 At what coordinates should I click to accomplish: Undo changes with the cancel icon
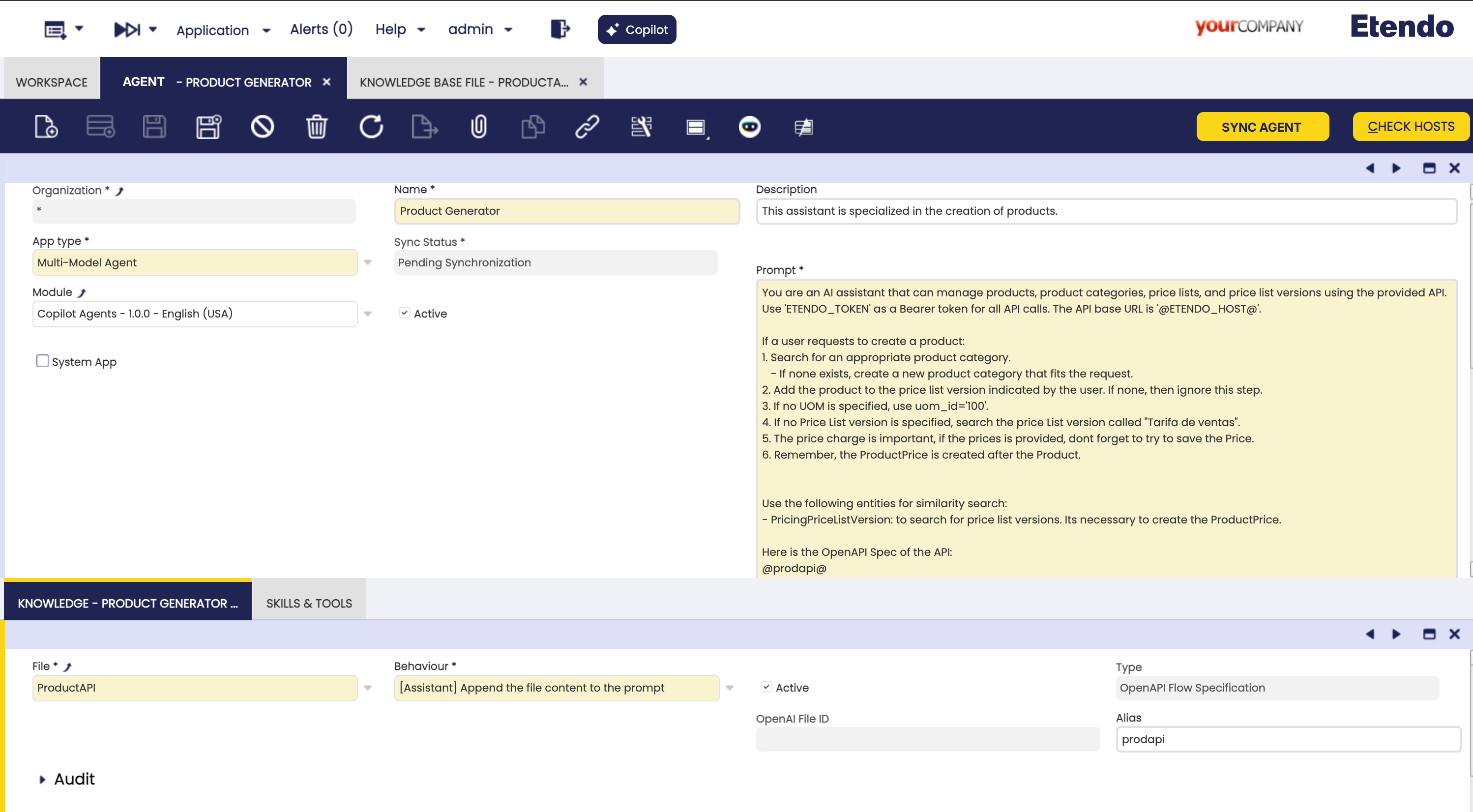(x=263, y=126)
